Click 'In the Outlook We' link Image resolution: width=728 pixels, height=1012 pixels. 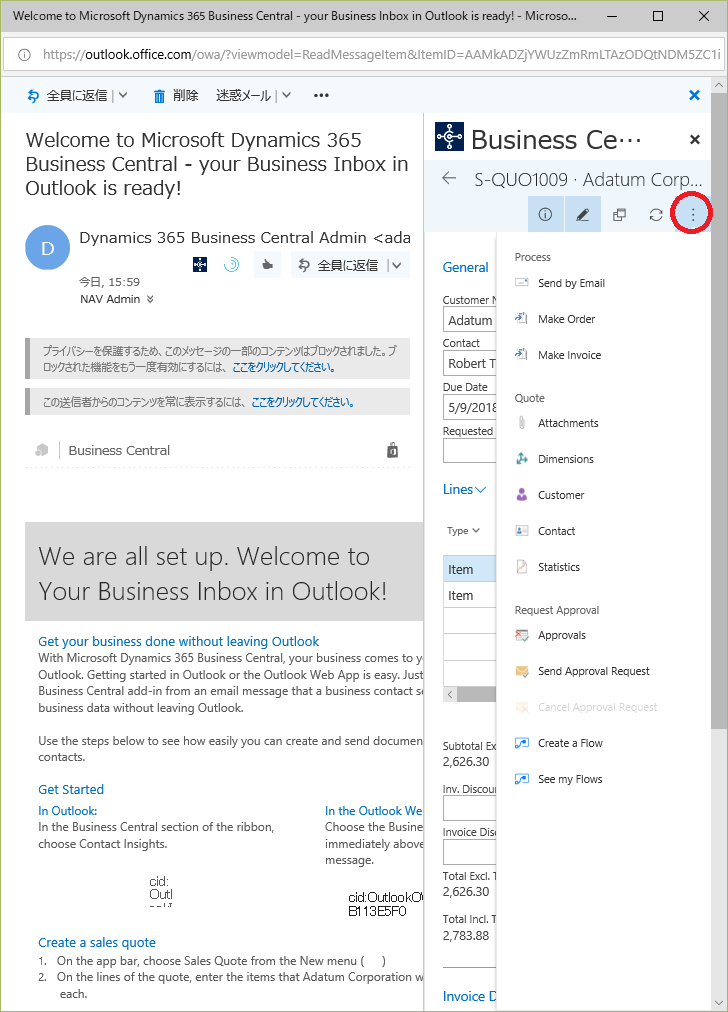374,811
